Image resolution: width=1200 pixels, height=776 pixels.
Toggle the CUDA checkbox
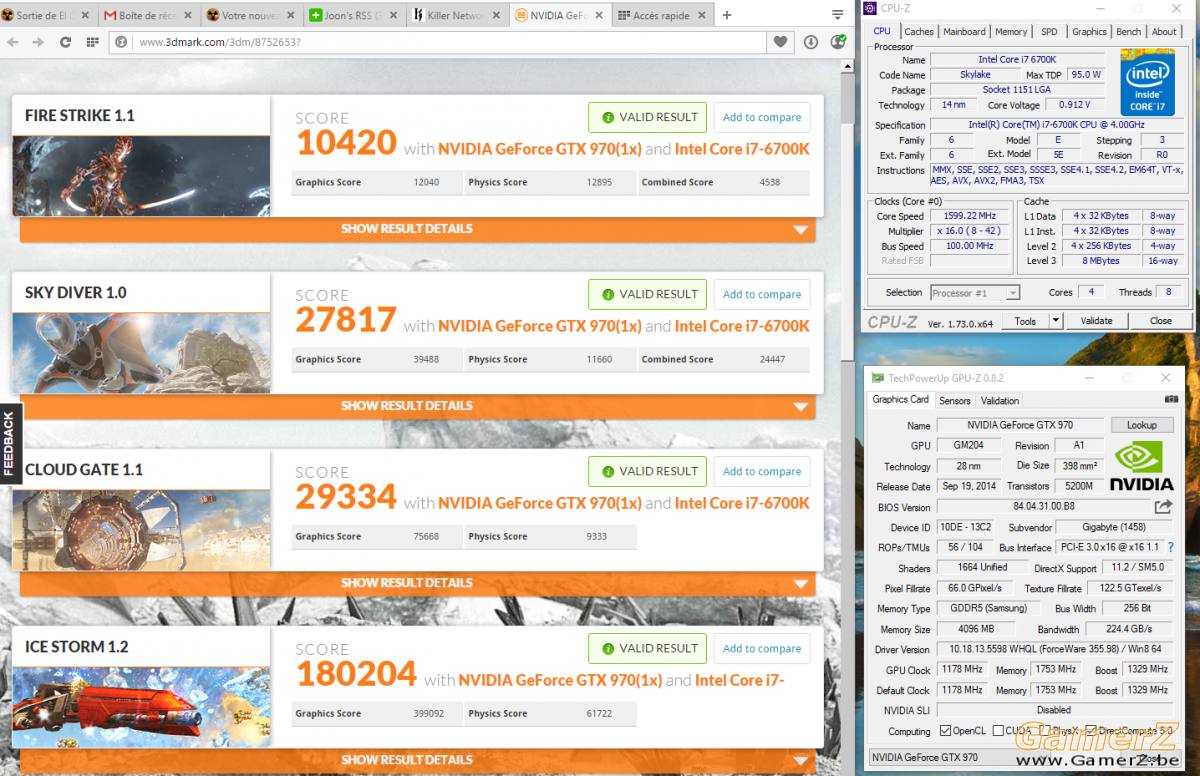tap(998, 731)
